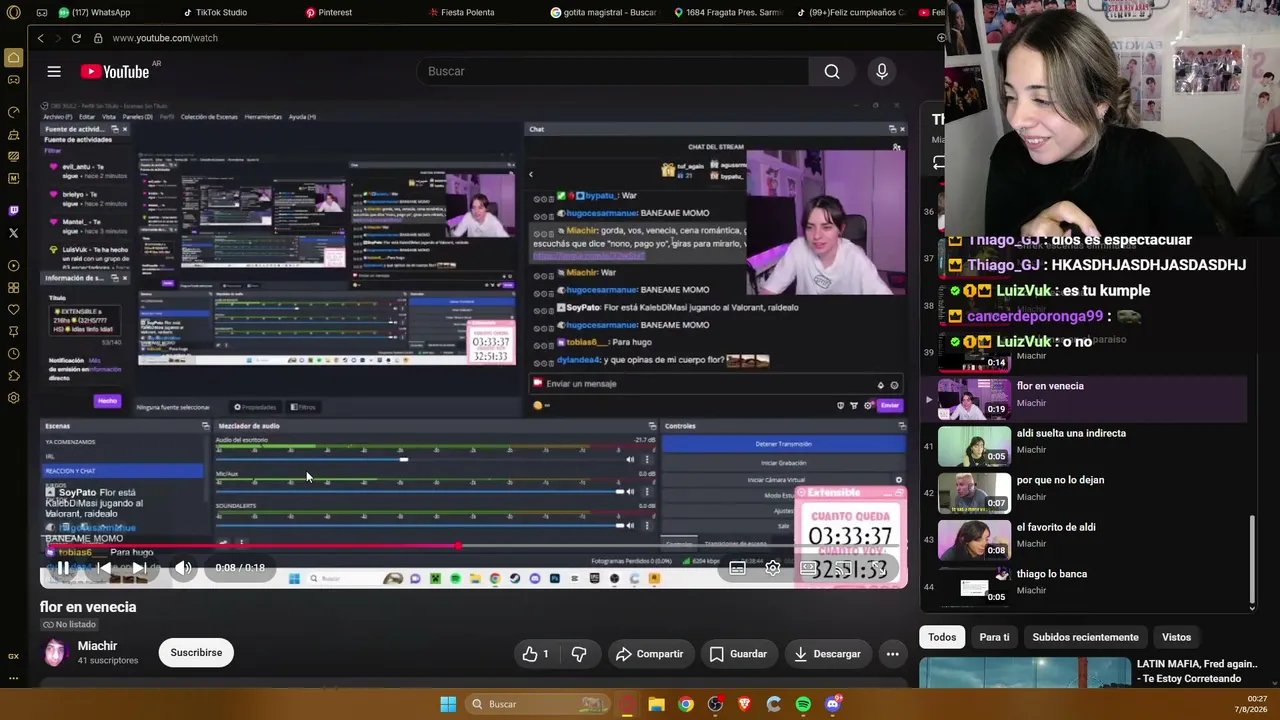Open the Miachir channel name link

pos(97,646)
